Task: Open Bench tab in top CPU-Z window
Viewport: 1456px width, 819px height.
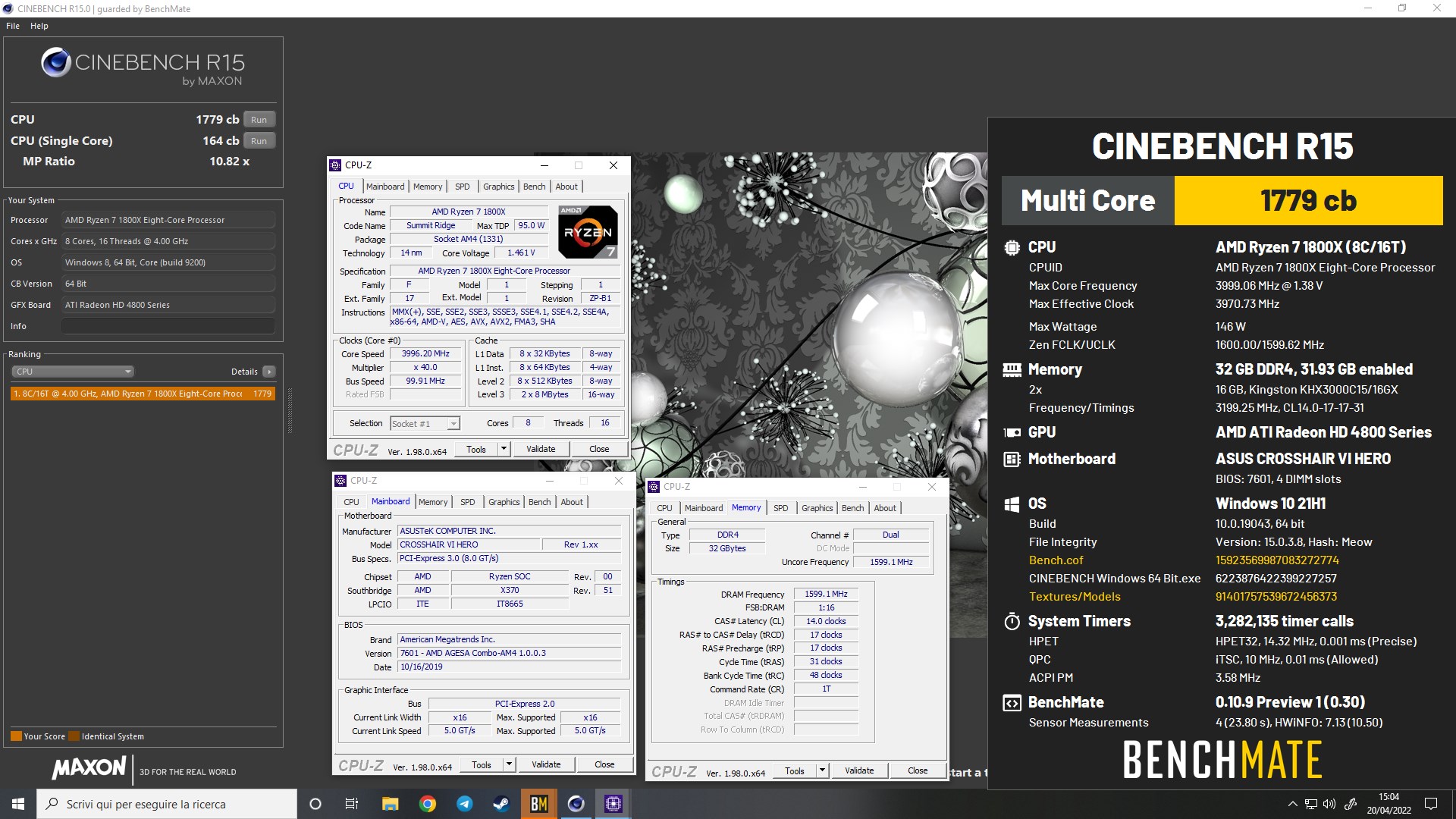Action: click(x=534, y=187)
